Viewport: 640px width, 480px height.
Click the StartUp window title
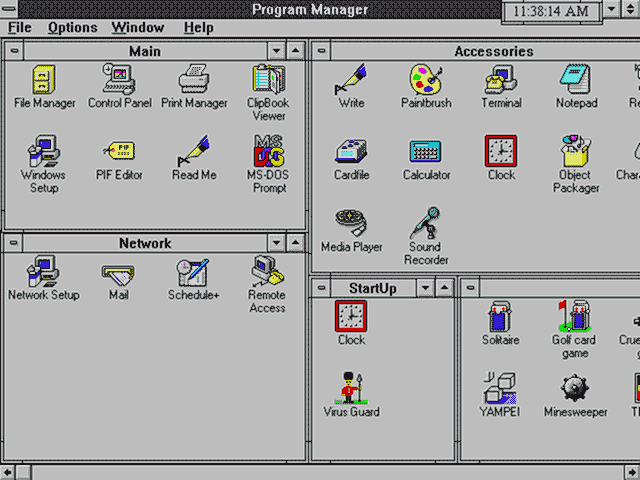[x=373, y=288]
